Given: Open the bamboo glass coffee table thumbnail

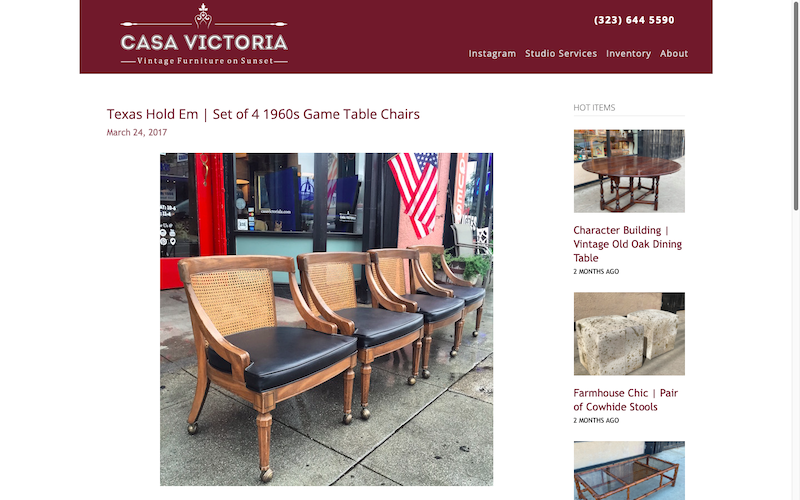Looking at the screenshot, I should [629, 470].
